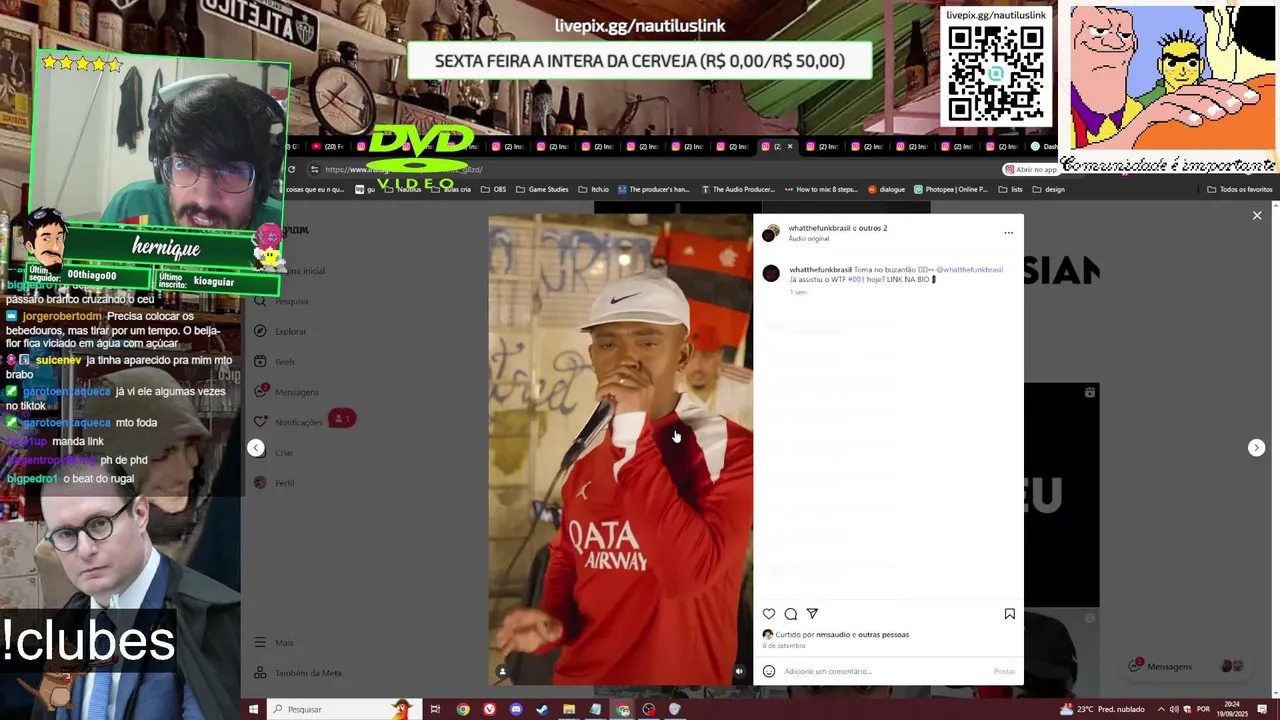Viewport: 1280px width, 720px height.
Task: Open Chrome from taskbar
Action: coord(463,709)
